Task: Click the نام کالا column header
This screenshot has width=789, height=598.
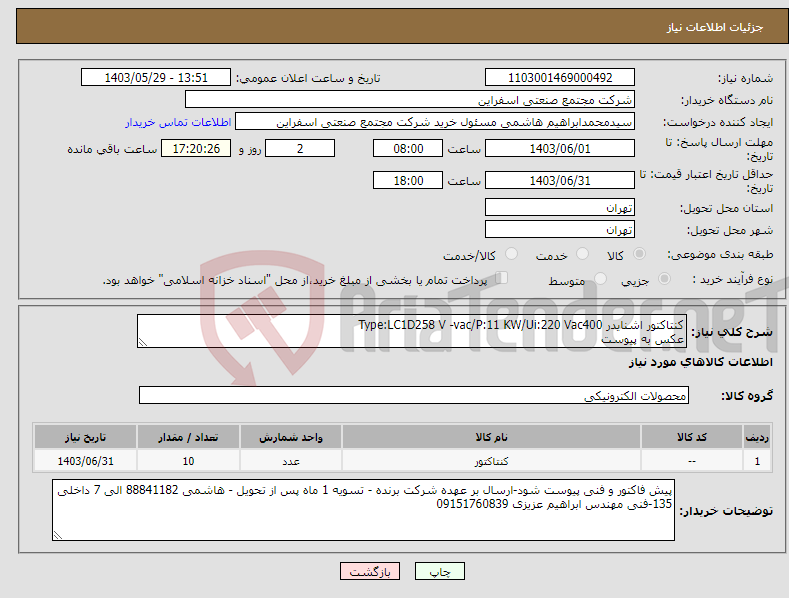Action: click(491, 437)
